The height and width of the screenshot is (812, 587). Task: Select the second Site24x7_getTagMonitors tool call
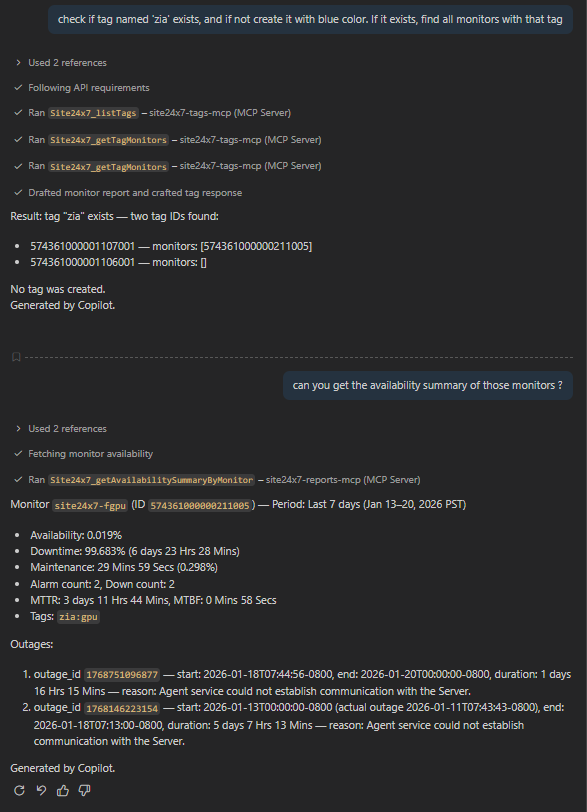click(x=108, y=167)
